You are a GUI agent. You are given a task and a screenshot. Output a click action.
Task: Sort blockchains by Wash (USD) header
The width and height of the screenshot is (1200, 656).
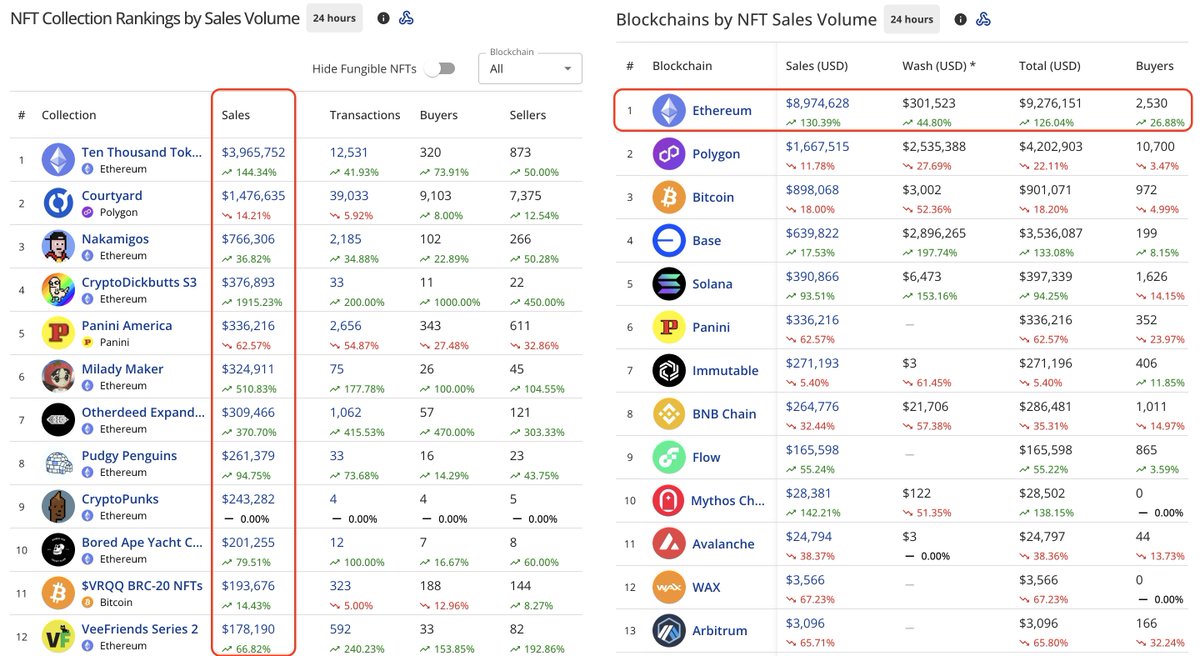click(x=938, y=66)
